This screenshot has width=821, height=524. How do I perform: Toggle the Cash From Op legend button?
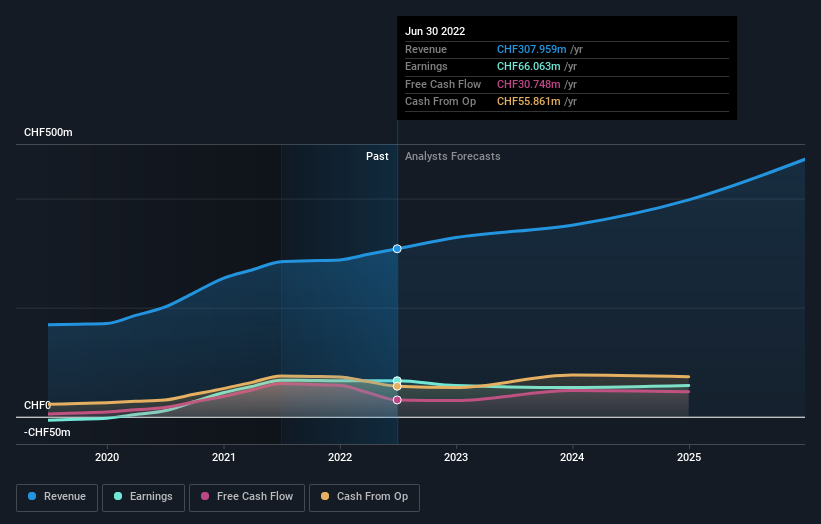coord(364,497)
